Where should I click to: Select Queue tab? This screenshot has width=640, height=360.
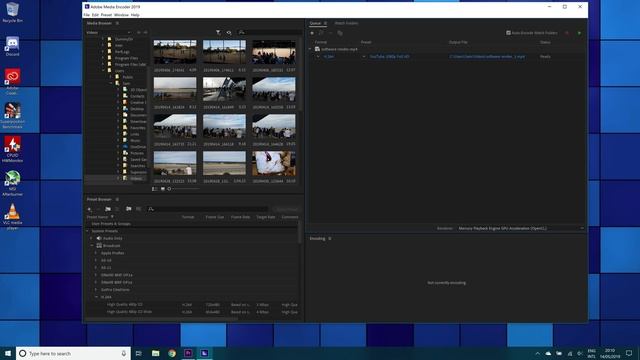(x=315, y=23)
